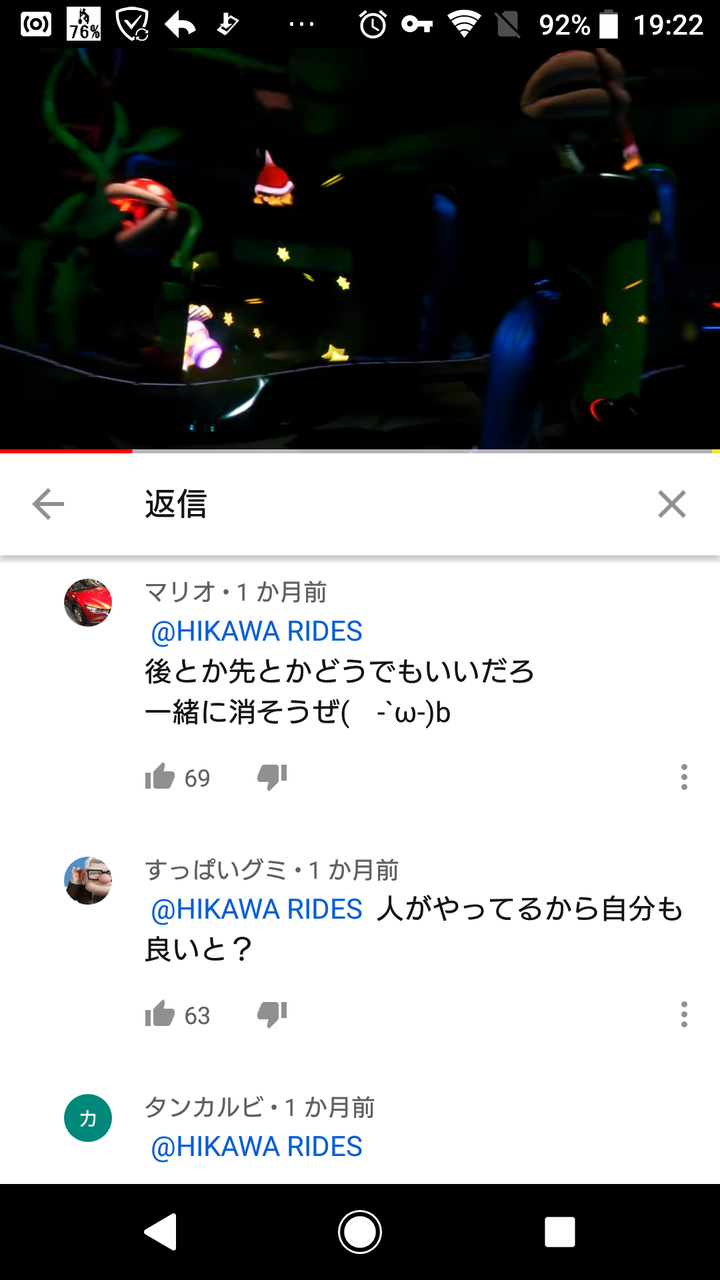
Task: Tap the Android home circle button
Action: (360, 1232)
